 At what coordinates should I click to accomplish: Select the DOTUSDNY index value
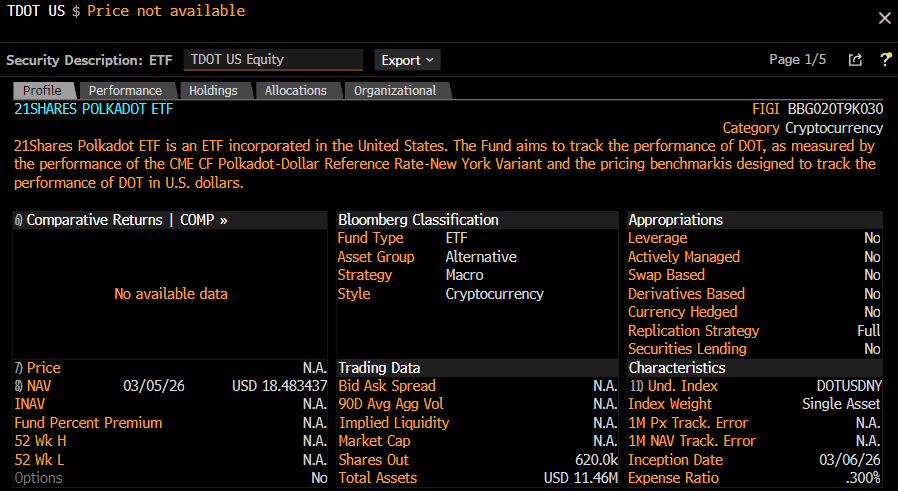point(848,386)
